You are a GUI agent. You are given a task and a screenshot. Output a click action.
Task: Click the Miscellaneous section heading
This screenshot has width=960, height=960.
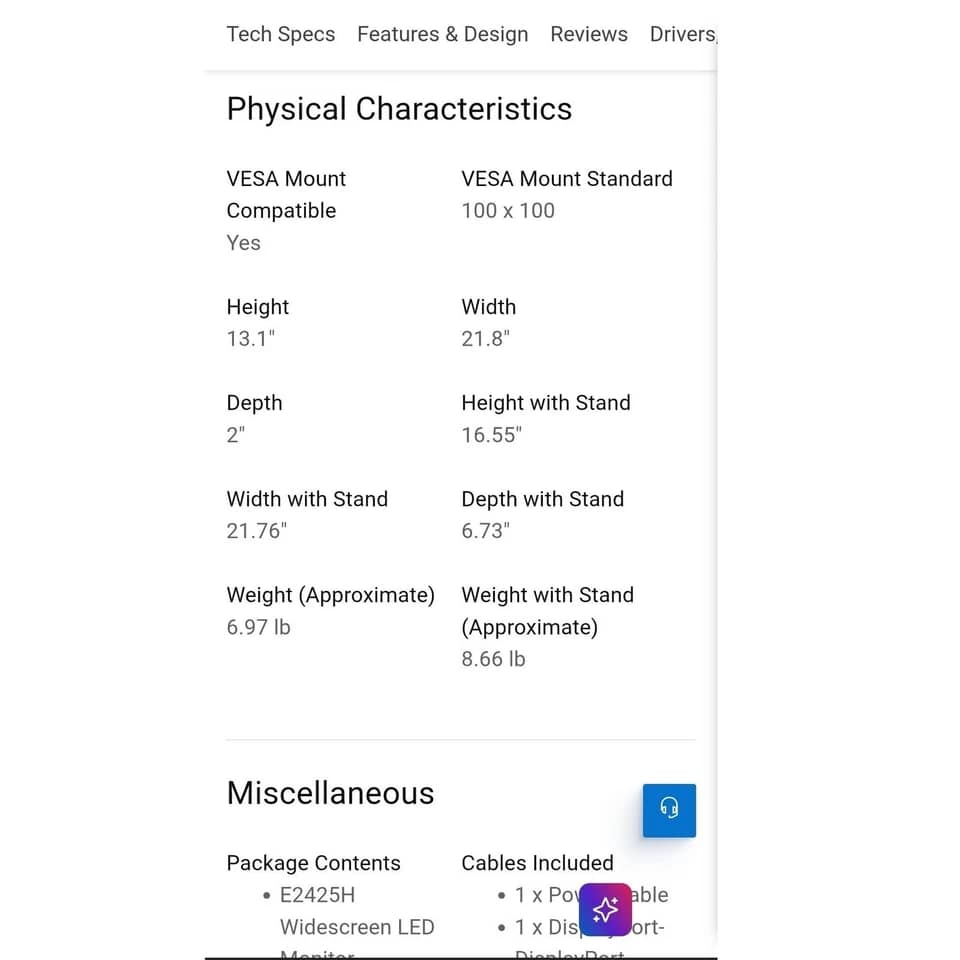[331, 793]
